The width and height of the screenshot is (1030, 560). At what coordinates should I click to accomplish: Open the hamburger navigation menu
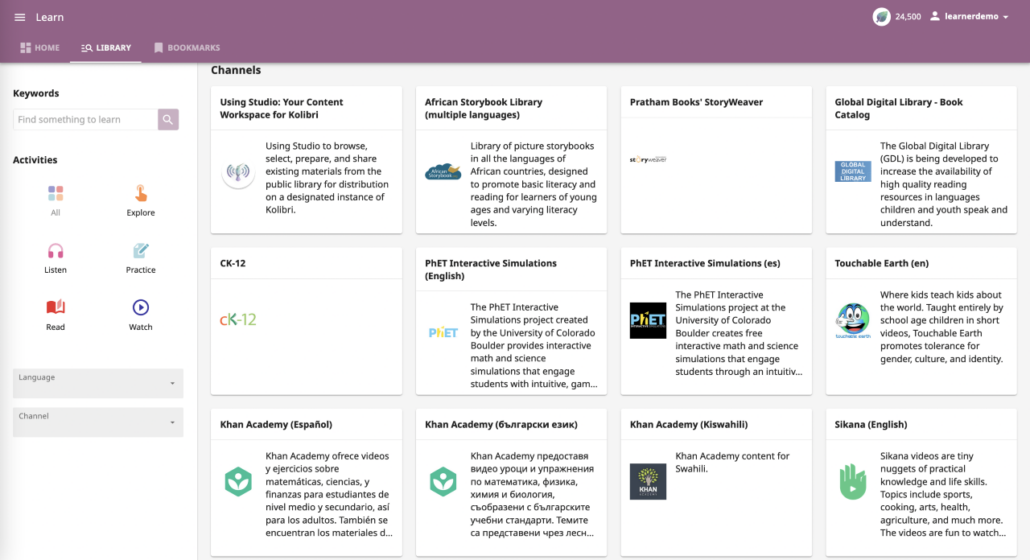click(20, 17)
